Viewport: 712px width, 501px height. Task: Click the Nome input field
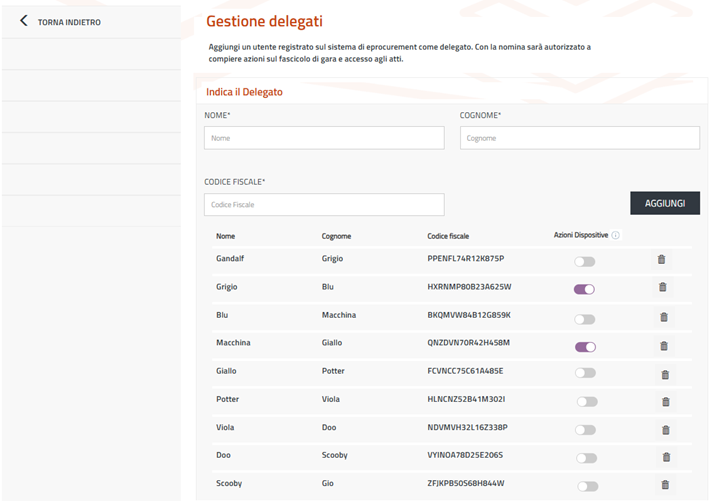(x=323, y=138)
